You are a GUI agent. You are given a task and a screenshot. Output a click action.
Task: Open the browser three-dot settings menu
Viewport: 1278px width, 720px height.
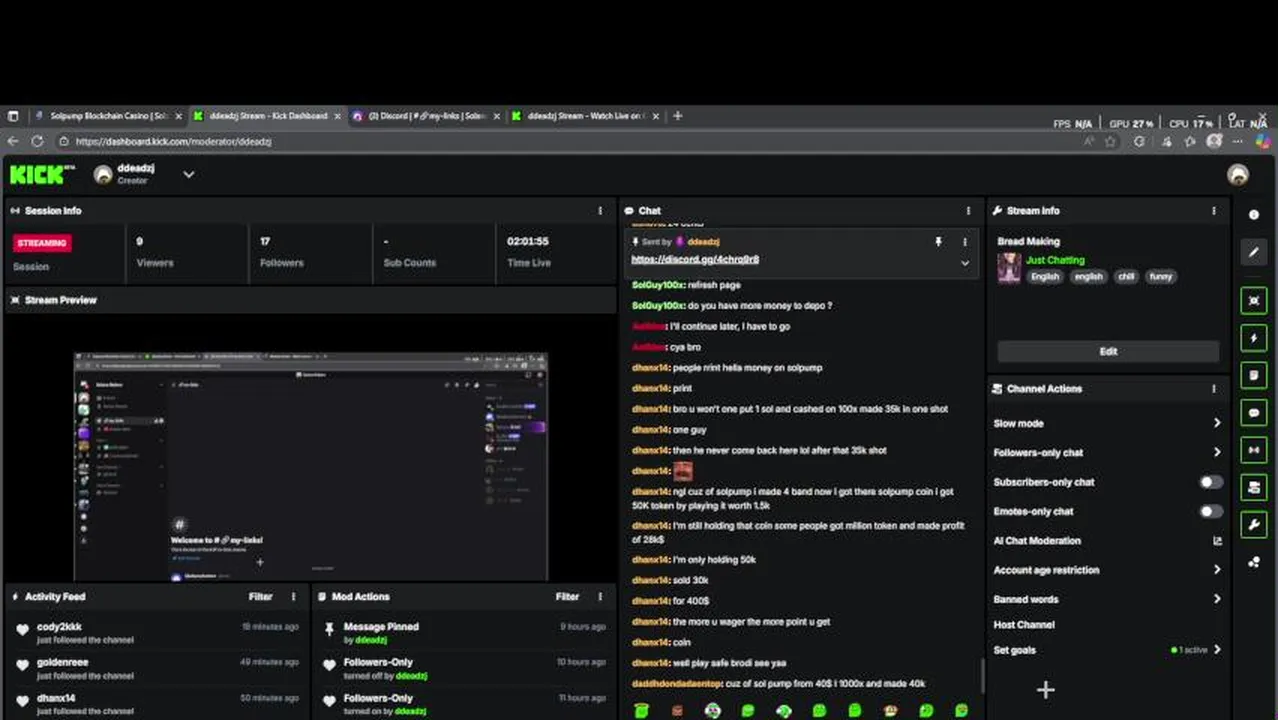click(x=1237, y=142)
